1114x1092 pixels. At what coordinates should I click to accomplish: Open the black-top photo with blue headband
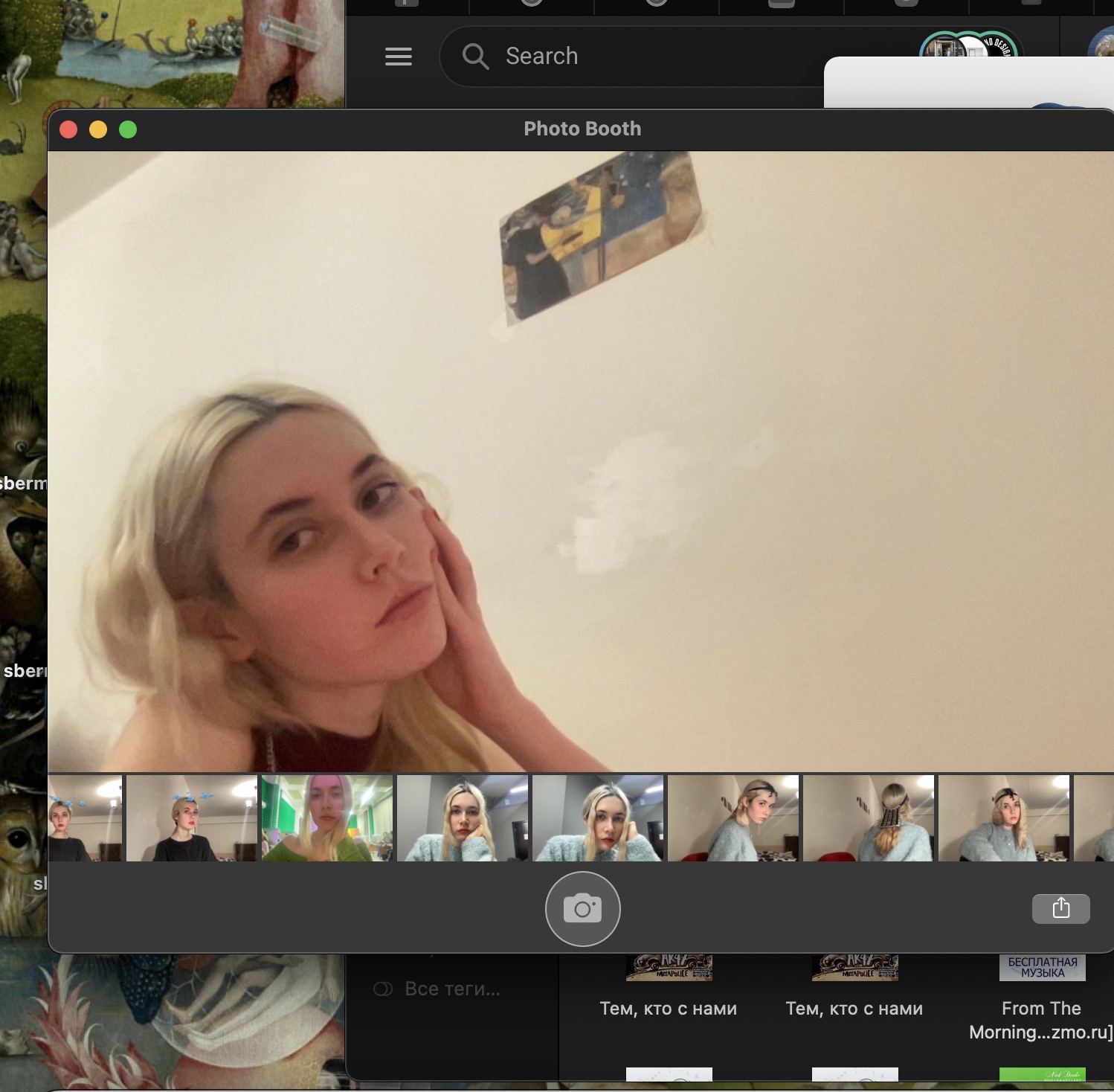(192, 818)
